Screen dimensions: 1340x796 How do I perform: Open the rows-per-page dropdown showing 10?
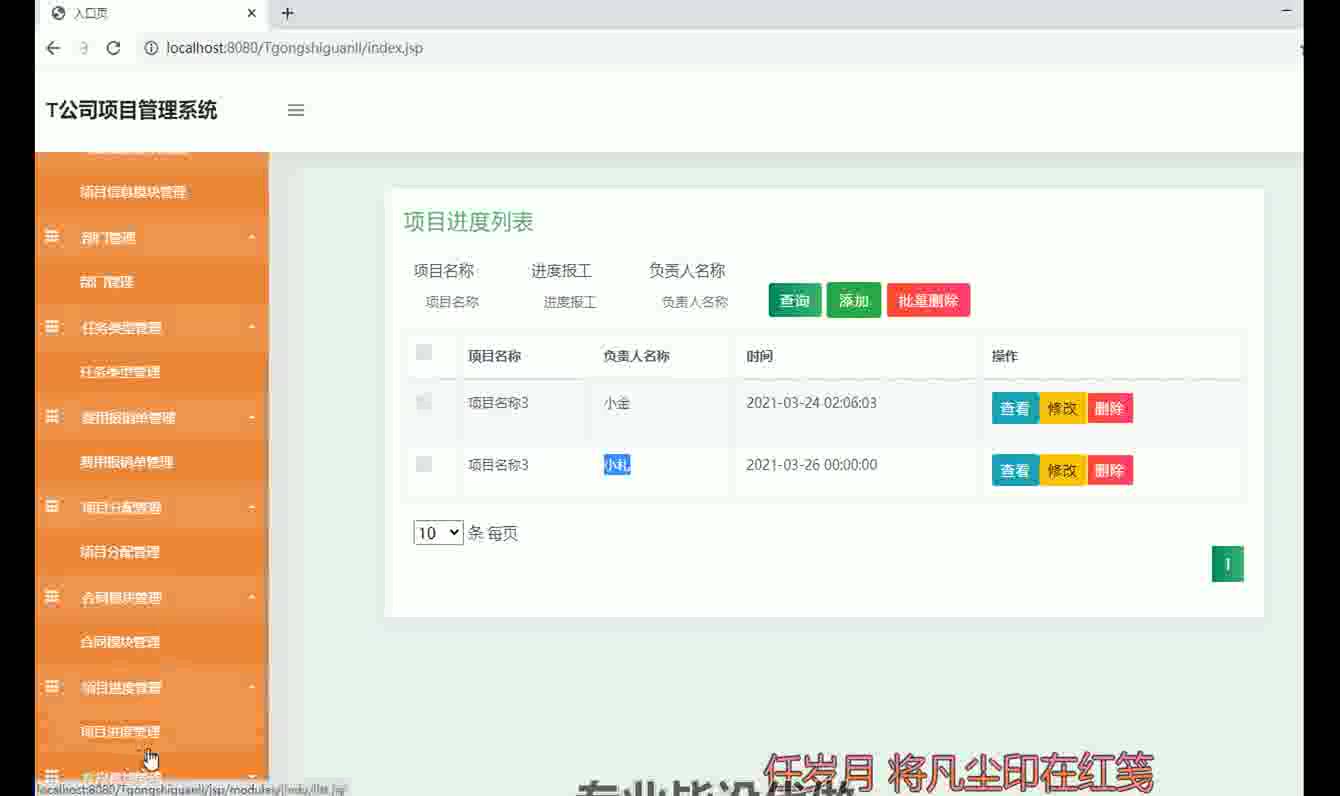tap(438, 533)
